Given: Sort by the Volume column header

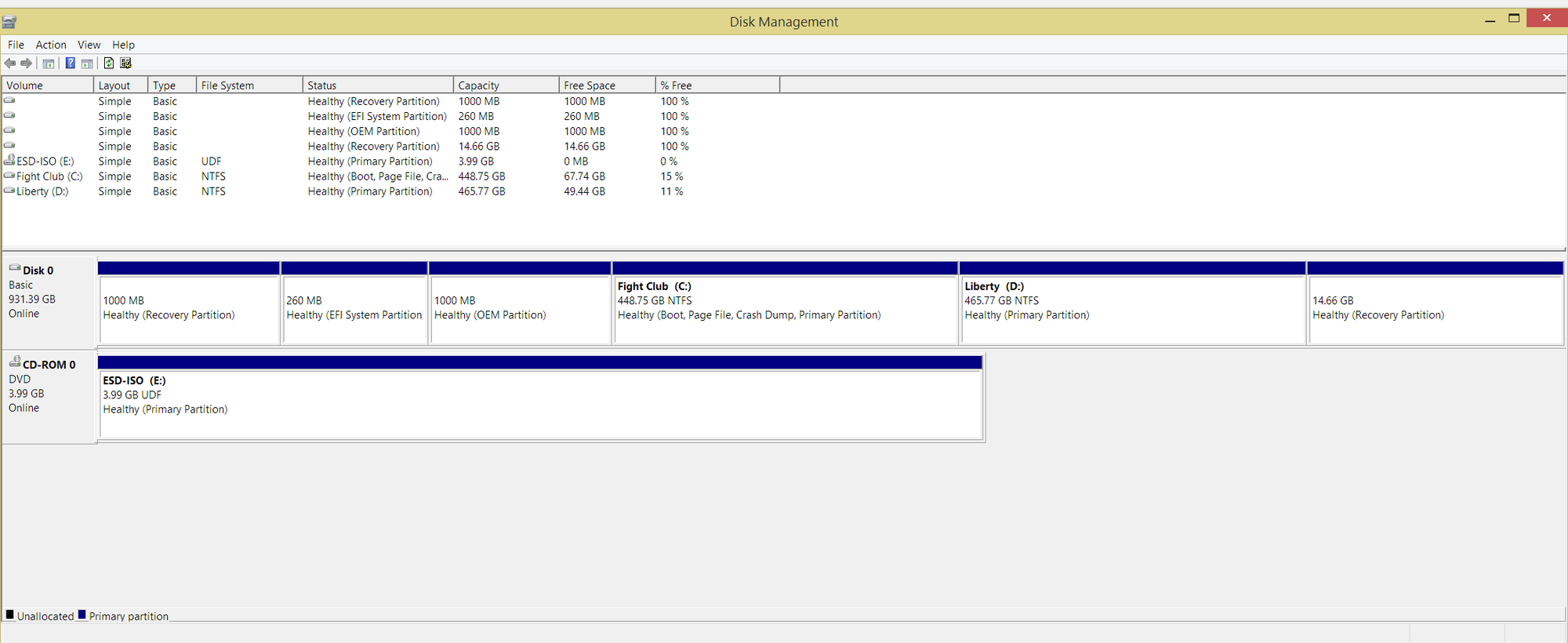Looking at the screenshot, I should [48, 85].
